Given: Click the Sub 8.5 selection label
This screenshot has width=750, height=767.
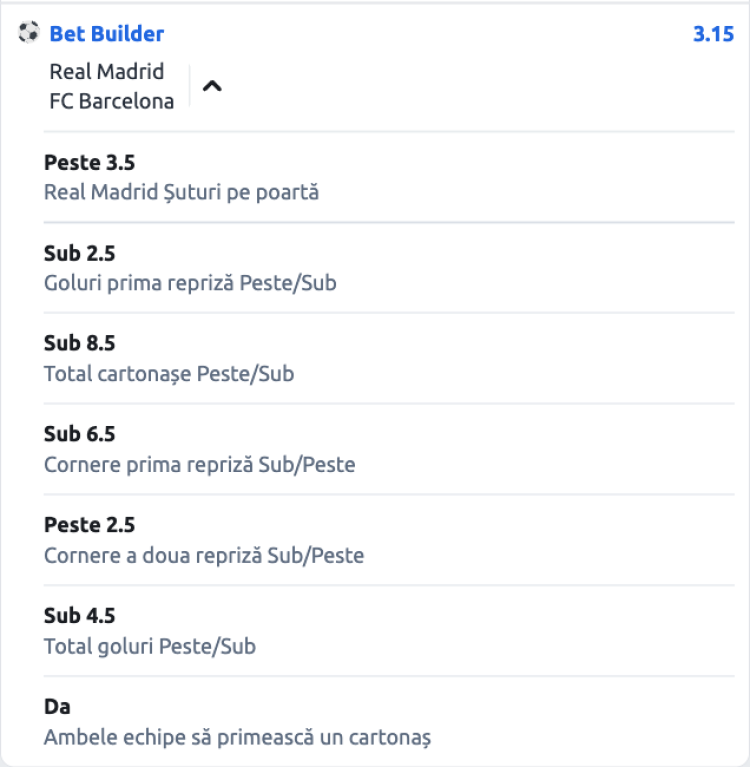Looking at the screenshot, I should (79, 344).
